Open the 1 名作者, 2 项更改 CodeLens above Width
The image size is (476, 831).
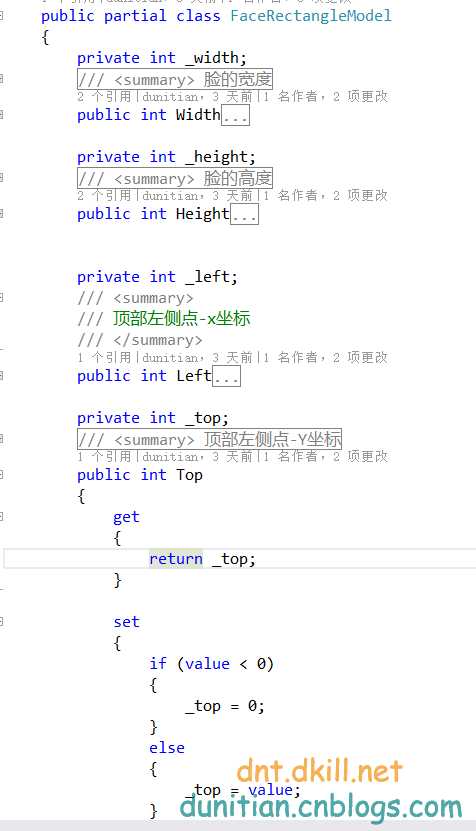click(x=325, y=96)
